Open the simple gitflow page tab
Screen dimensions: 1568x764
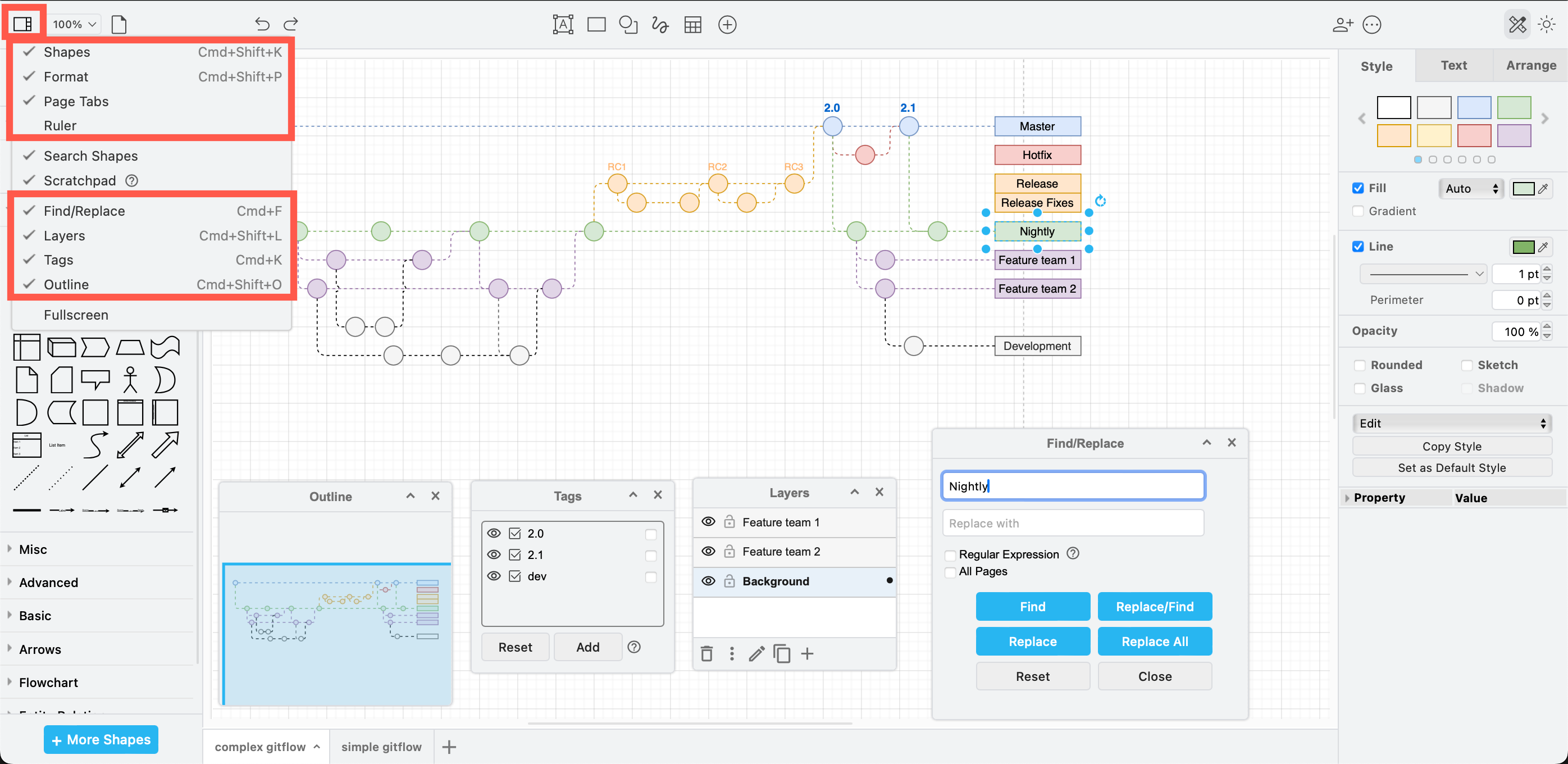382,747
